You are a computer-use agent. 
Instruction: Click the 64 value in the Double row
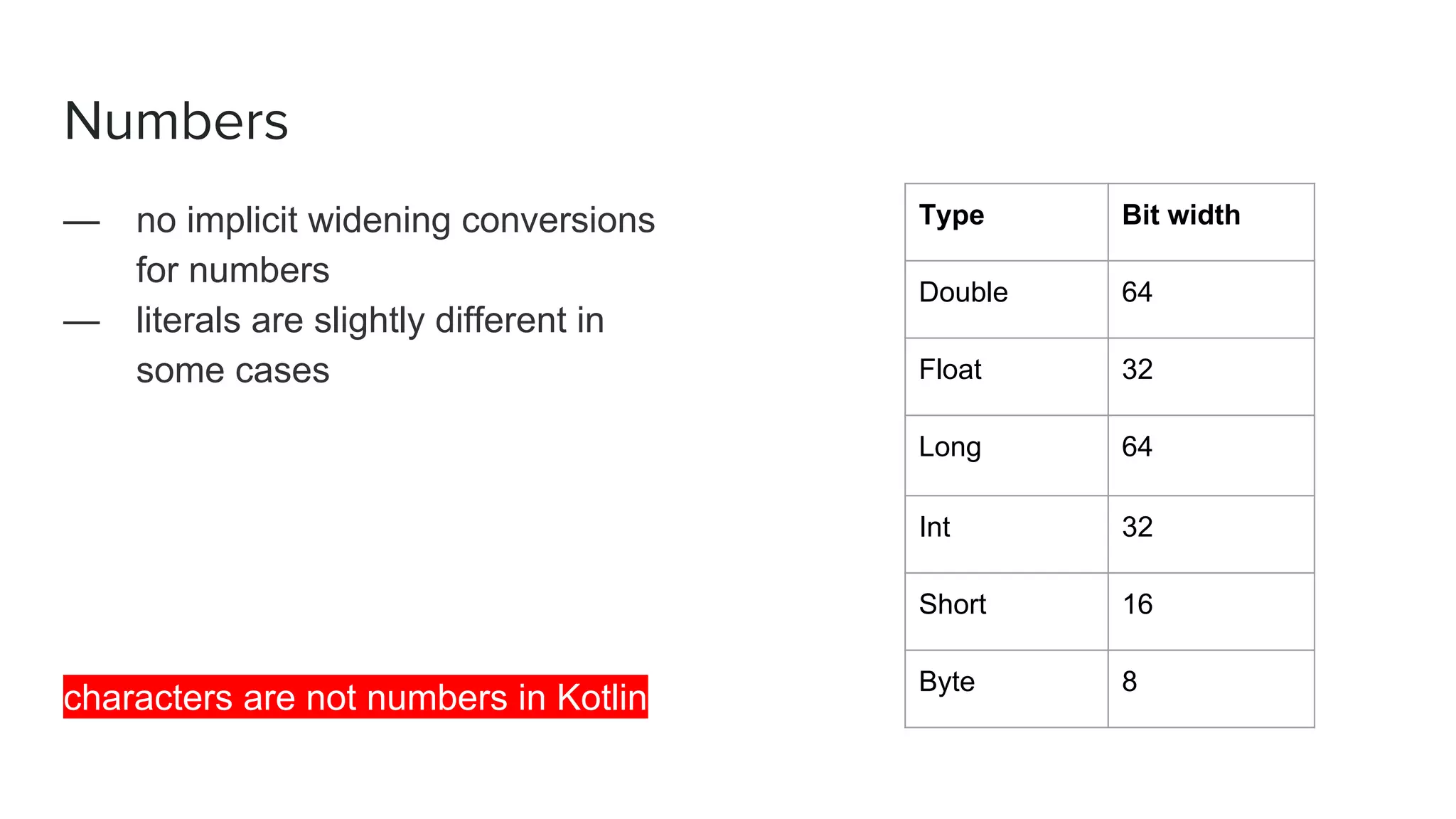1137,292
